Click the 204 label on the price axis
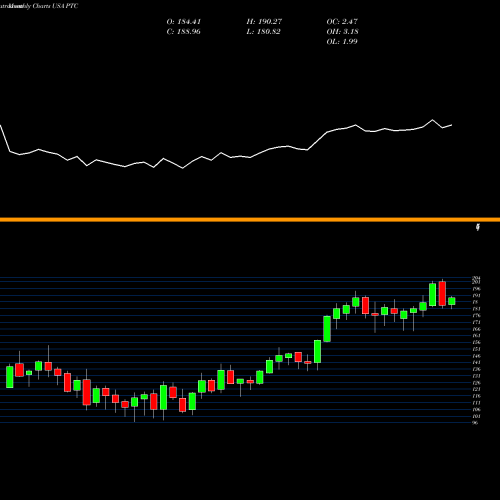The image size is (500, 500). 476,278
